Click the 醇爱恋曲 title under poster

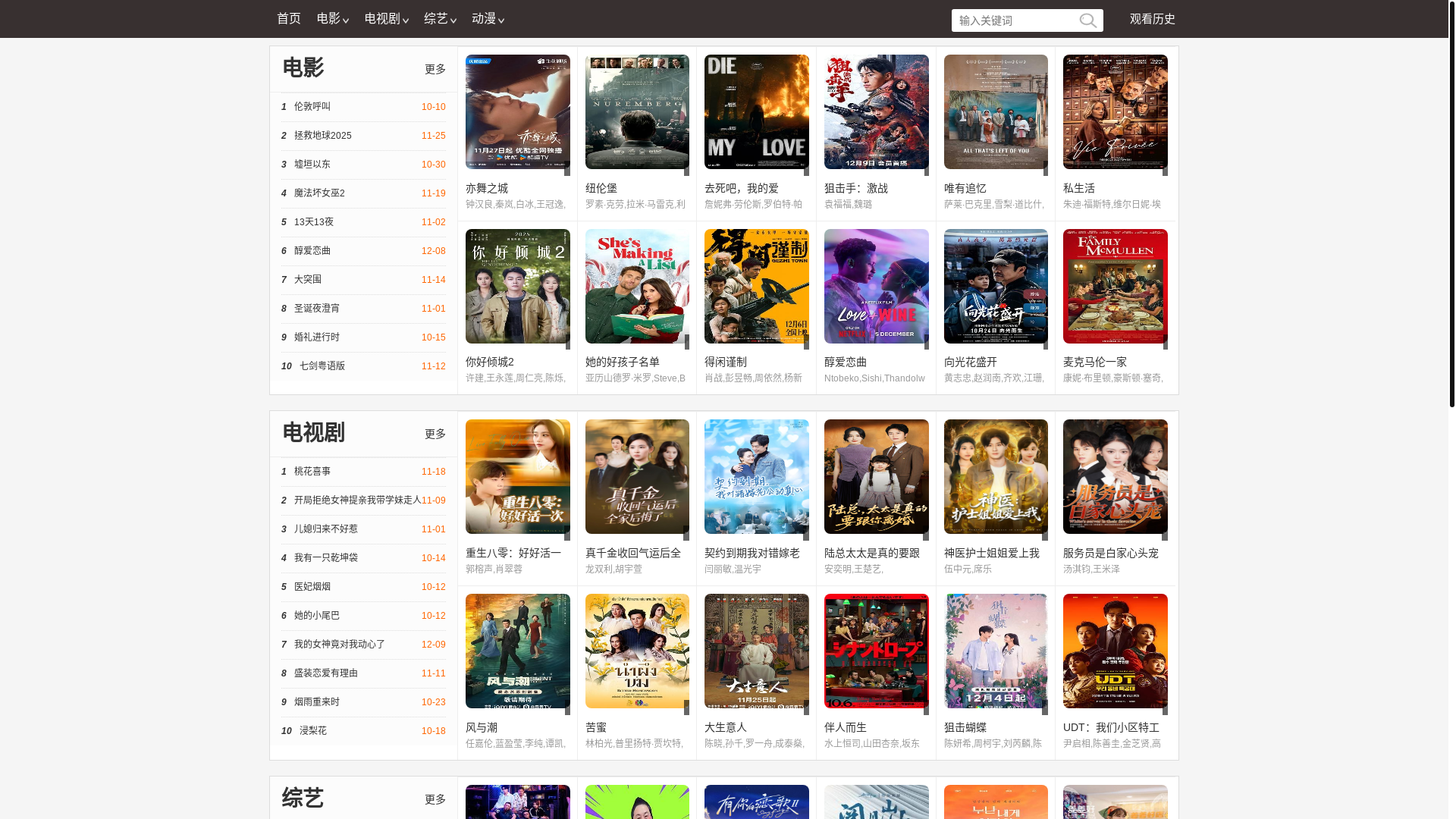click(846, 362)
